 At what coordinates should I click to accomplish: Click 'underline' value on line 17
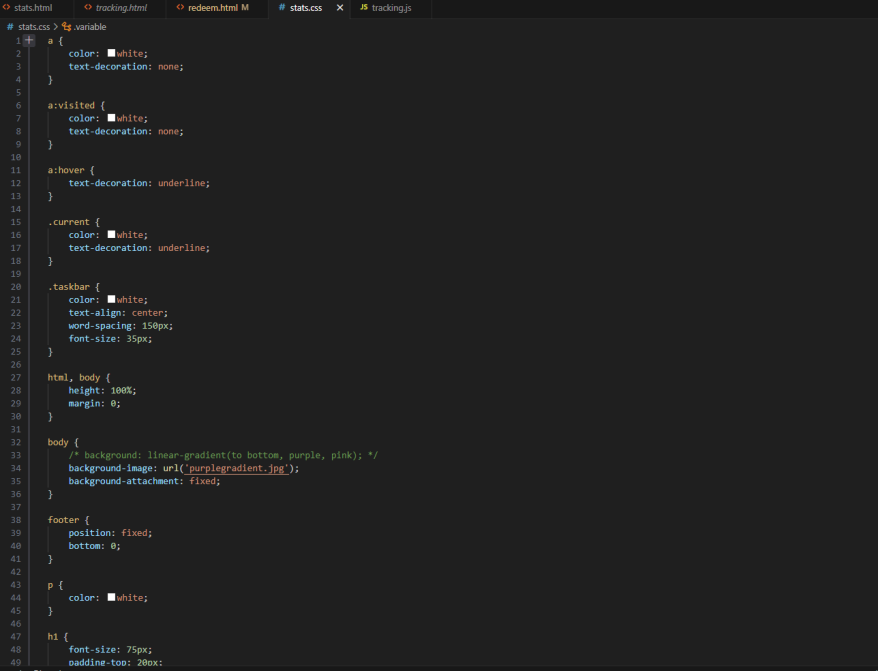pyautogui.click(x=181, y=248)
